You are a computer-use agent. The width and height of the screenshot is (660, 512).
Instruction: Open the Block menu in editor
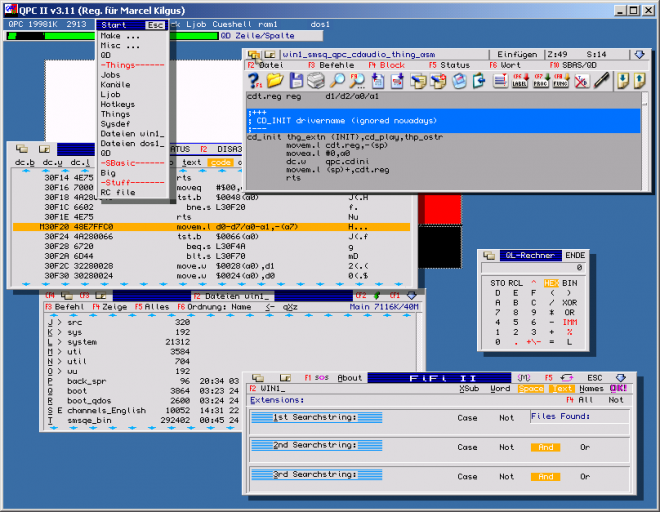[x=390, y=65]
